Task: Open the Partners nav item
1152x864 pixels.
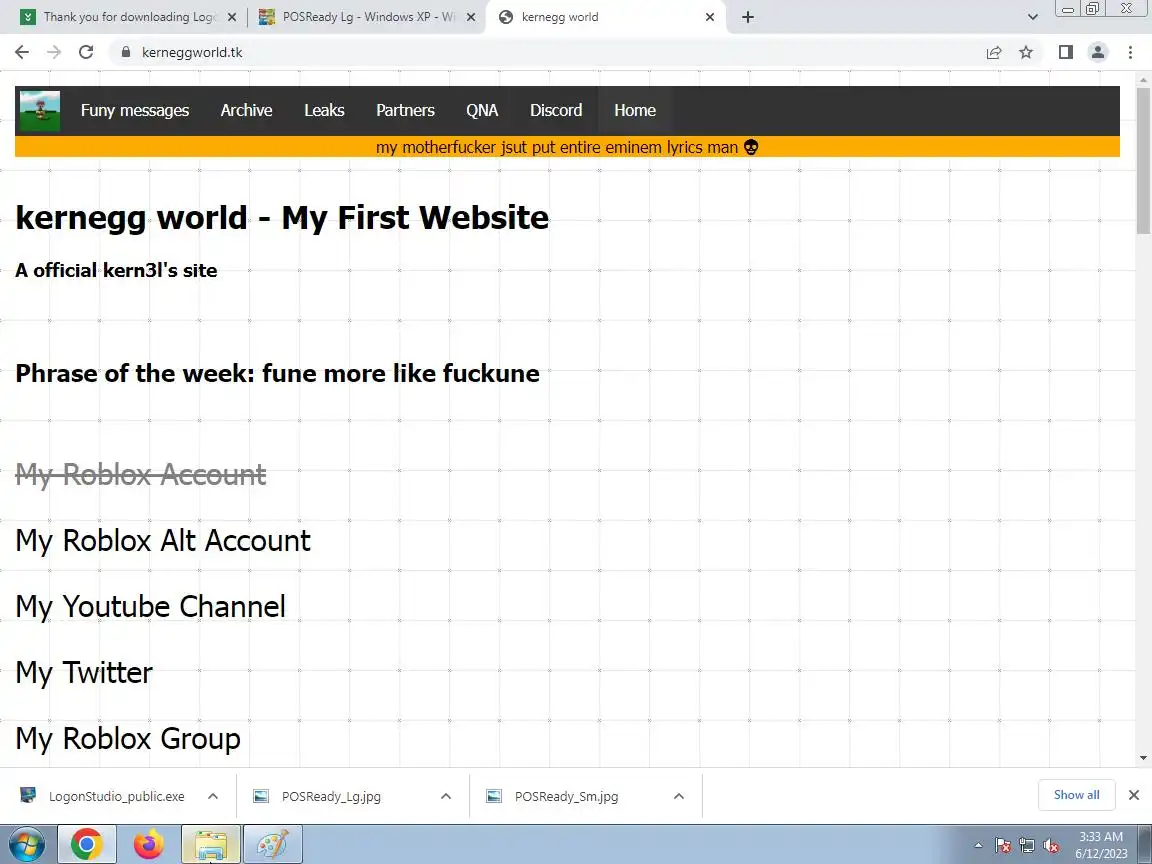Action: point(406,110)
